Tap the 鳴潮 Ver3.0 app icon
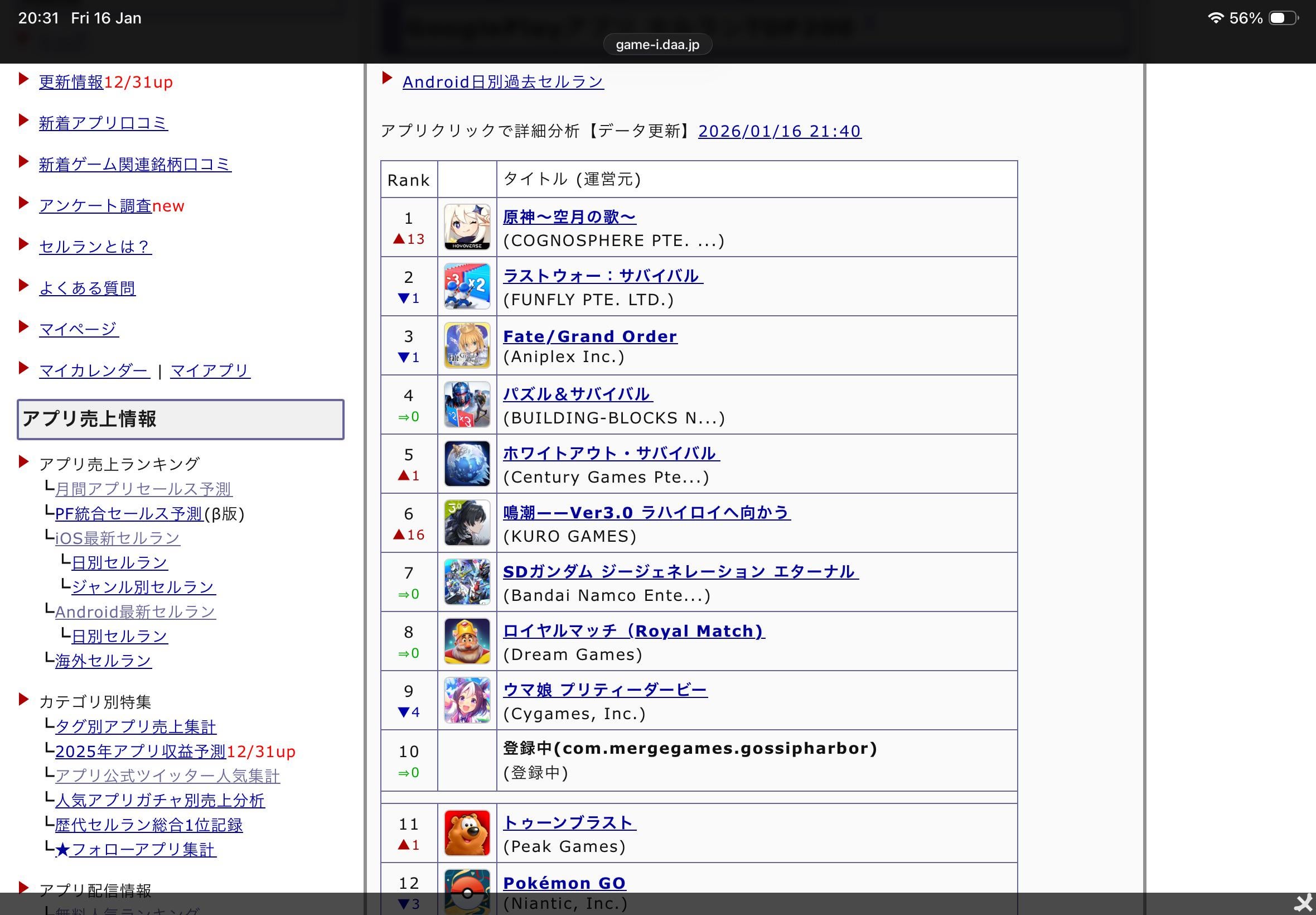This screenshot has height=915, width=1316. (467, 522)
